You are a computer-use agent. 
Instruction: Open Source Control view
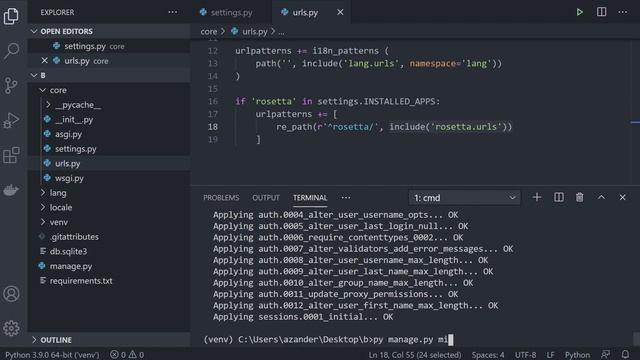[11, 85]
